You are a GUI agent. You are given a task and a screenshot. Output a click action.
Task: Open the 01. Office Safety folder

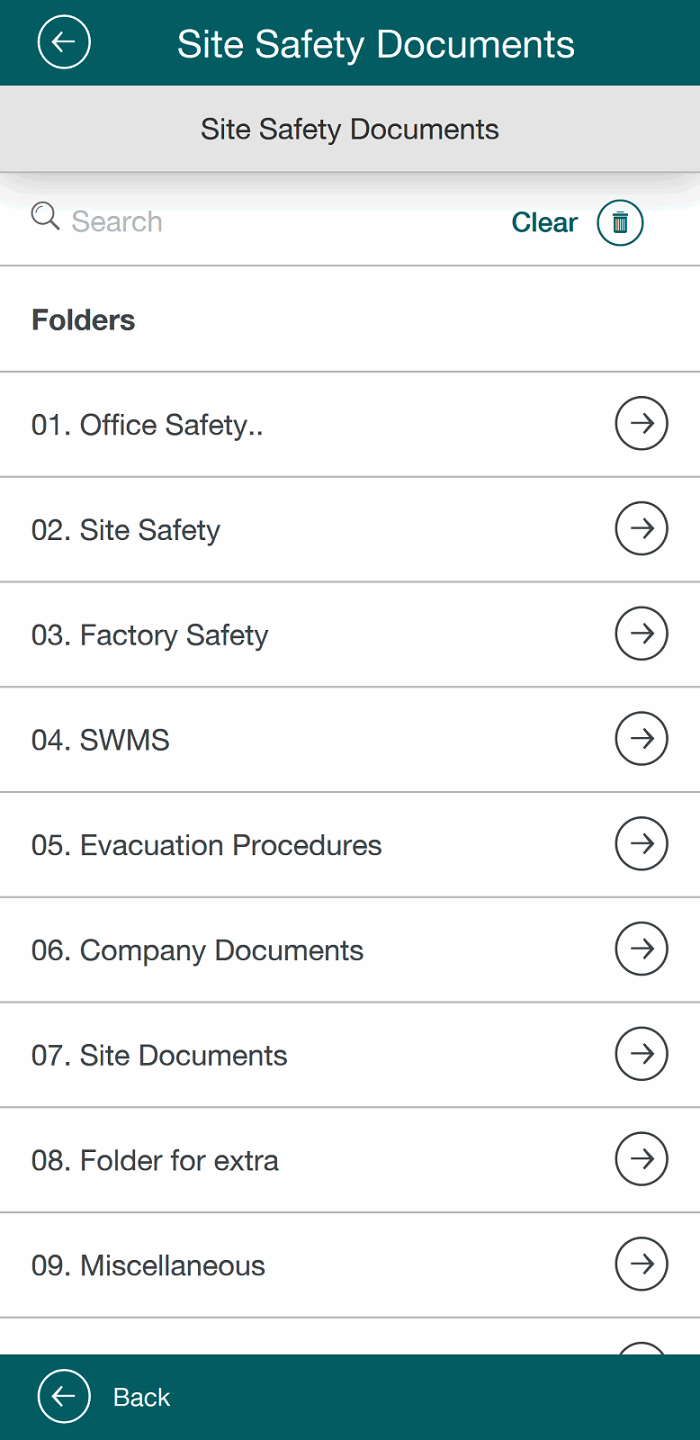(x=147, y=425)
